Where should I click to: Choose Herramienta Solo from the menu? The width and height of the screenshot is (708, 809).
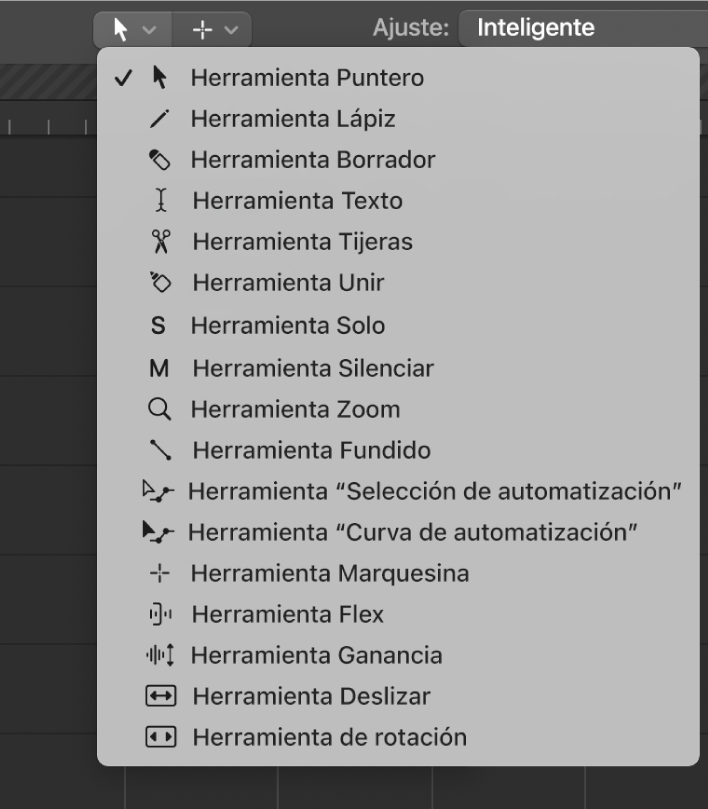pos(287,326)
